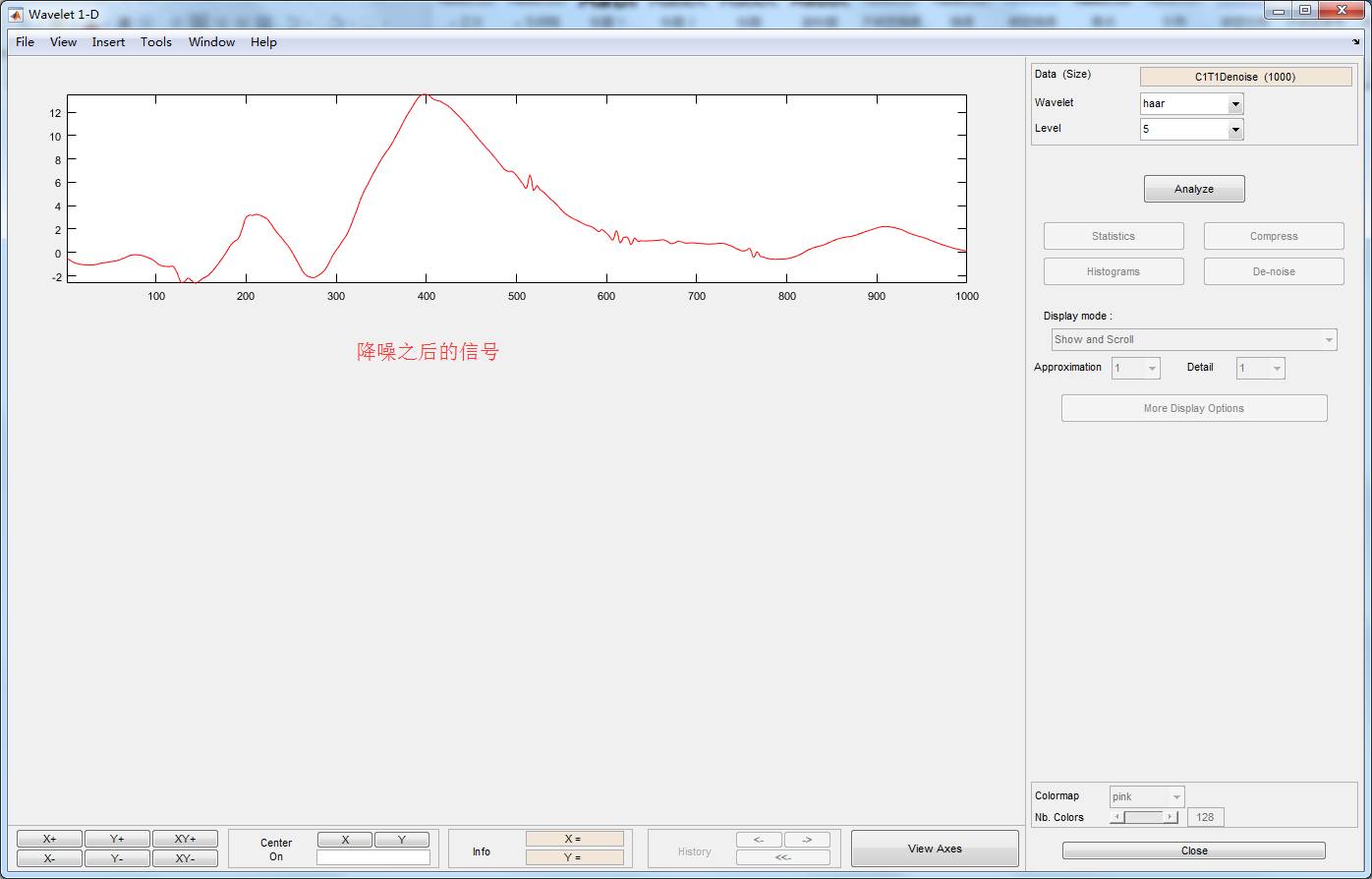Open the File menu
1372x879 pixels.
(x=25, y=42)
